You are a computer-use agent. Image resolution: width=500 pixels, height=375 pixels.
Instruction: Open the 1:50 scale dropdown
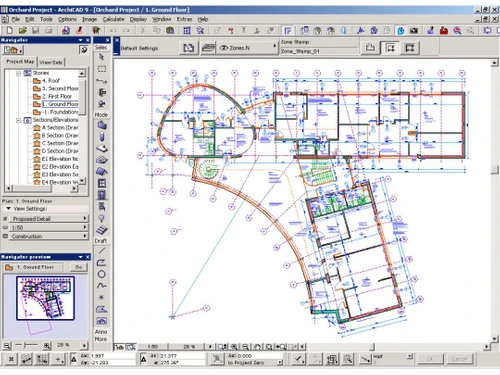pos(49,227)
